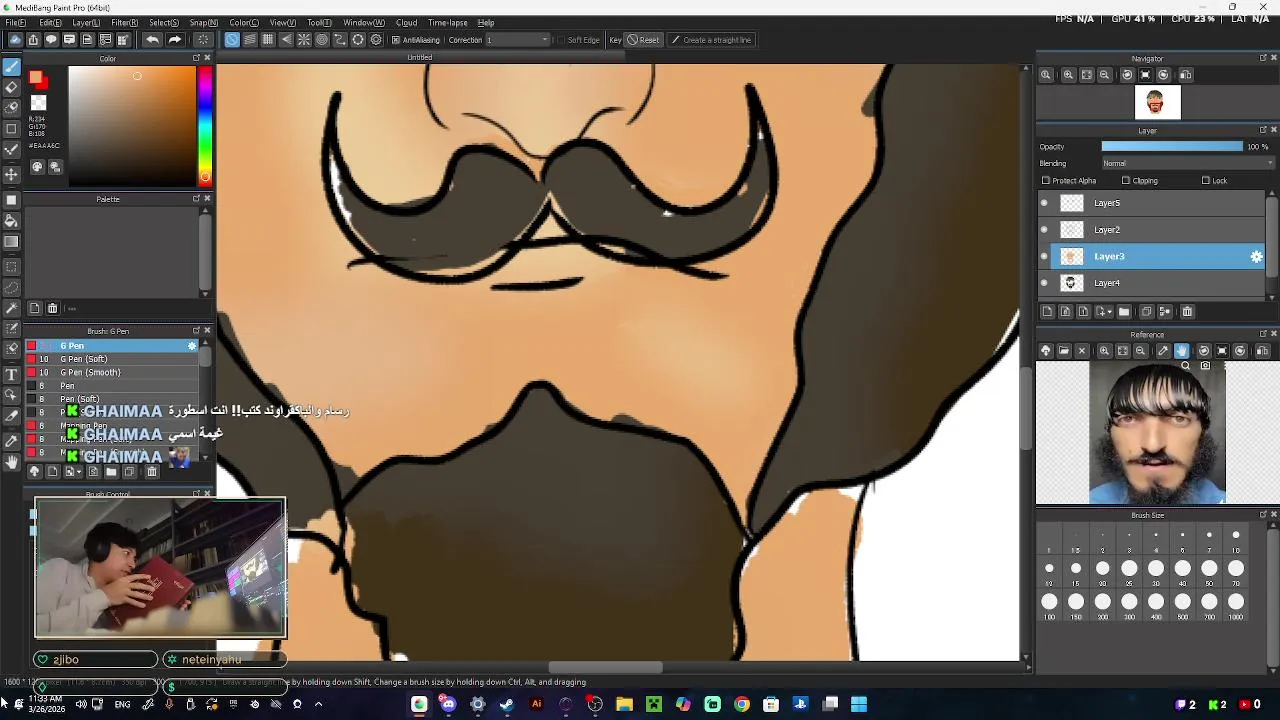Open the Layer menu
This screenshot has width=1280, height=720.
(85, 22)
